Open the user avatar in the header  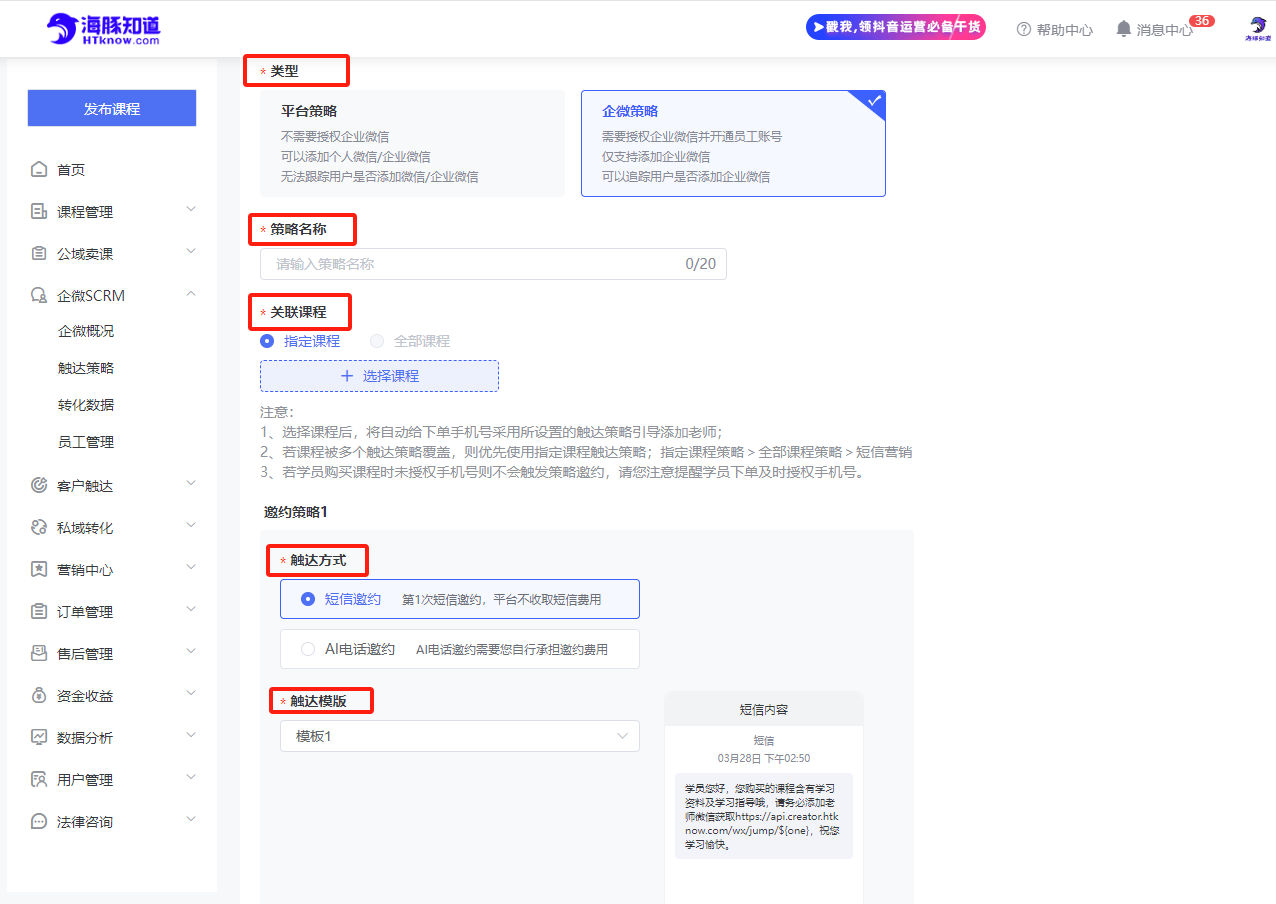[1257, 29]
